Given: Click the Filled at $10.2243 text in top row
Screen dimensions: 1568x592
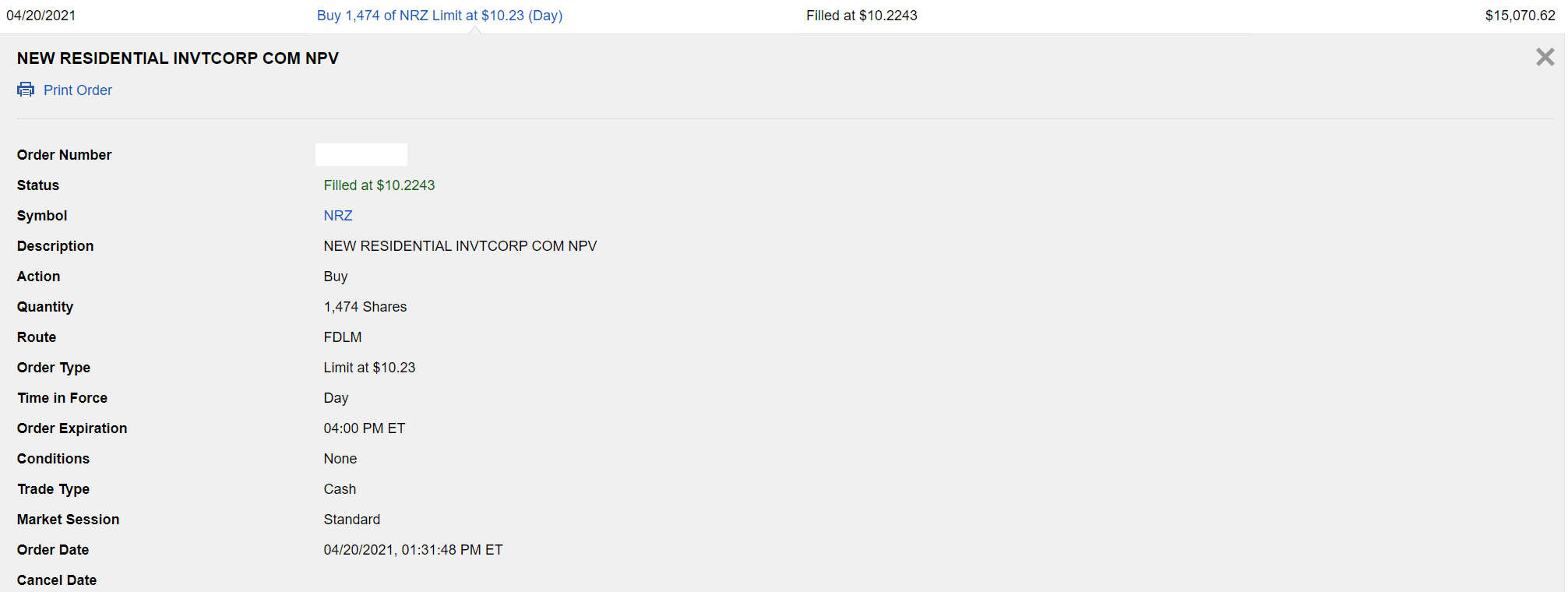Looking at the screenshot, I should pyautogui.click(x=862, y=16).
